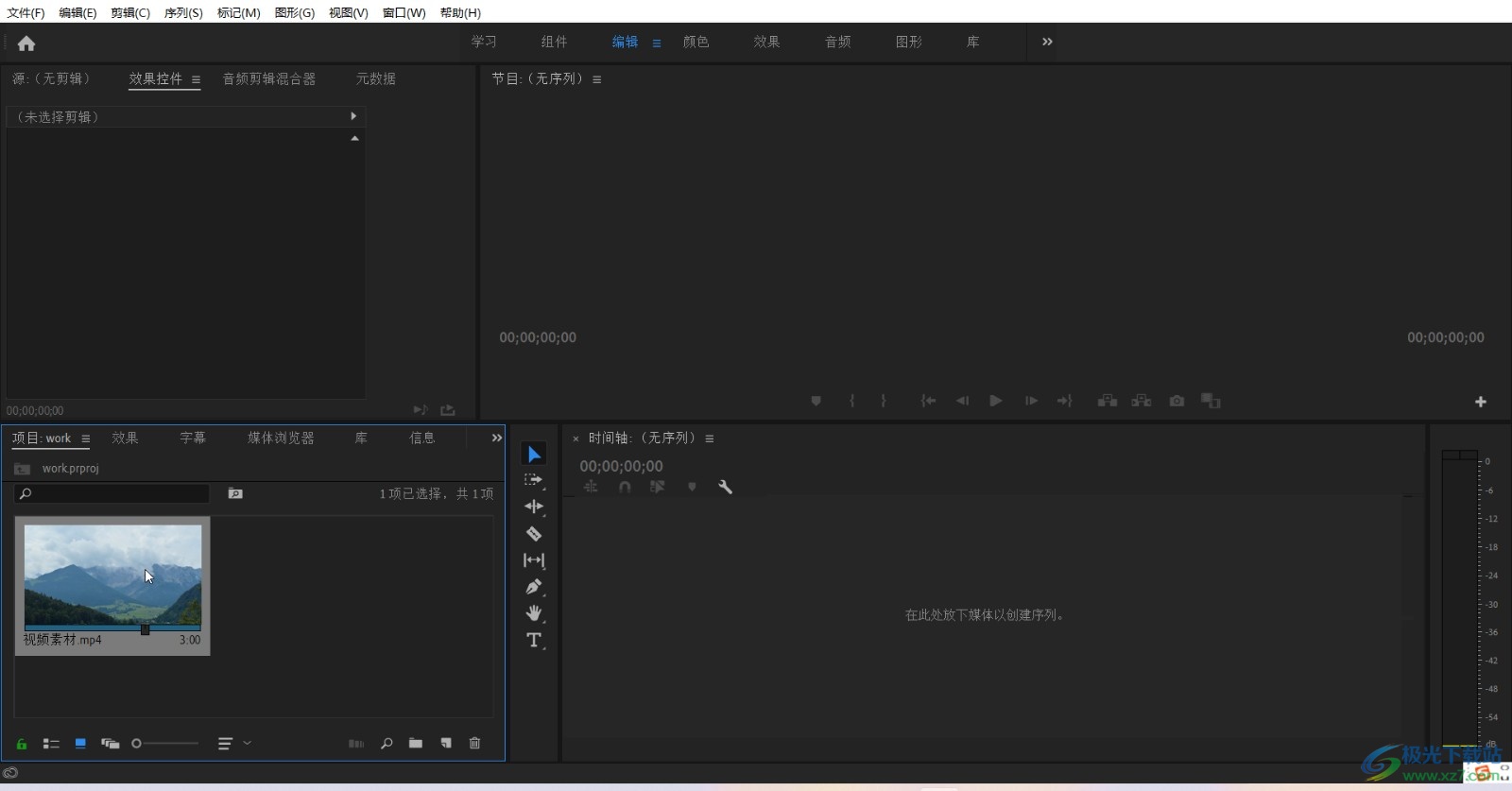This screenshot has width=1512, height=791.
Task: Open comparison view in program monitor
Action: point(1211,401)
